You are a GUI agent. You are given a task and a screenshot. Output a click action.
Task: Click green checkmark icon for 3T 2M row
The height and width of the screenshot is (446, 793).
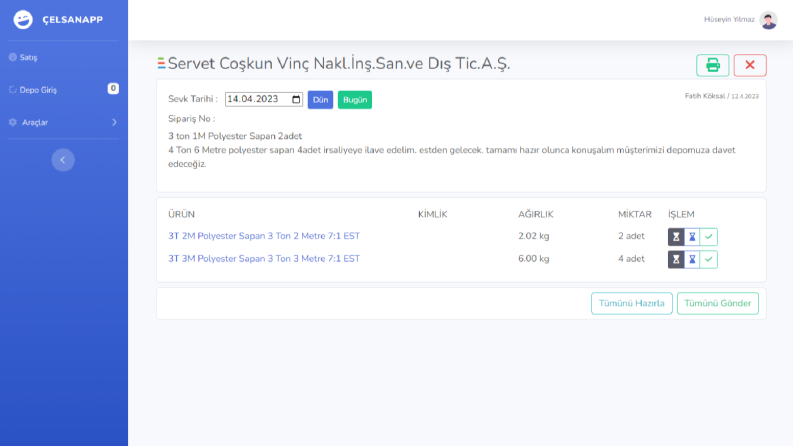(x=709, y=237)
